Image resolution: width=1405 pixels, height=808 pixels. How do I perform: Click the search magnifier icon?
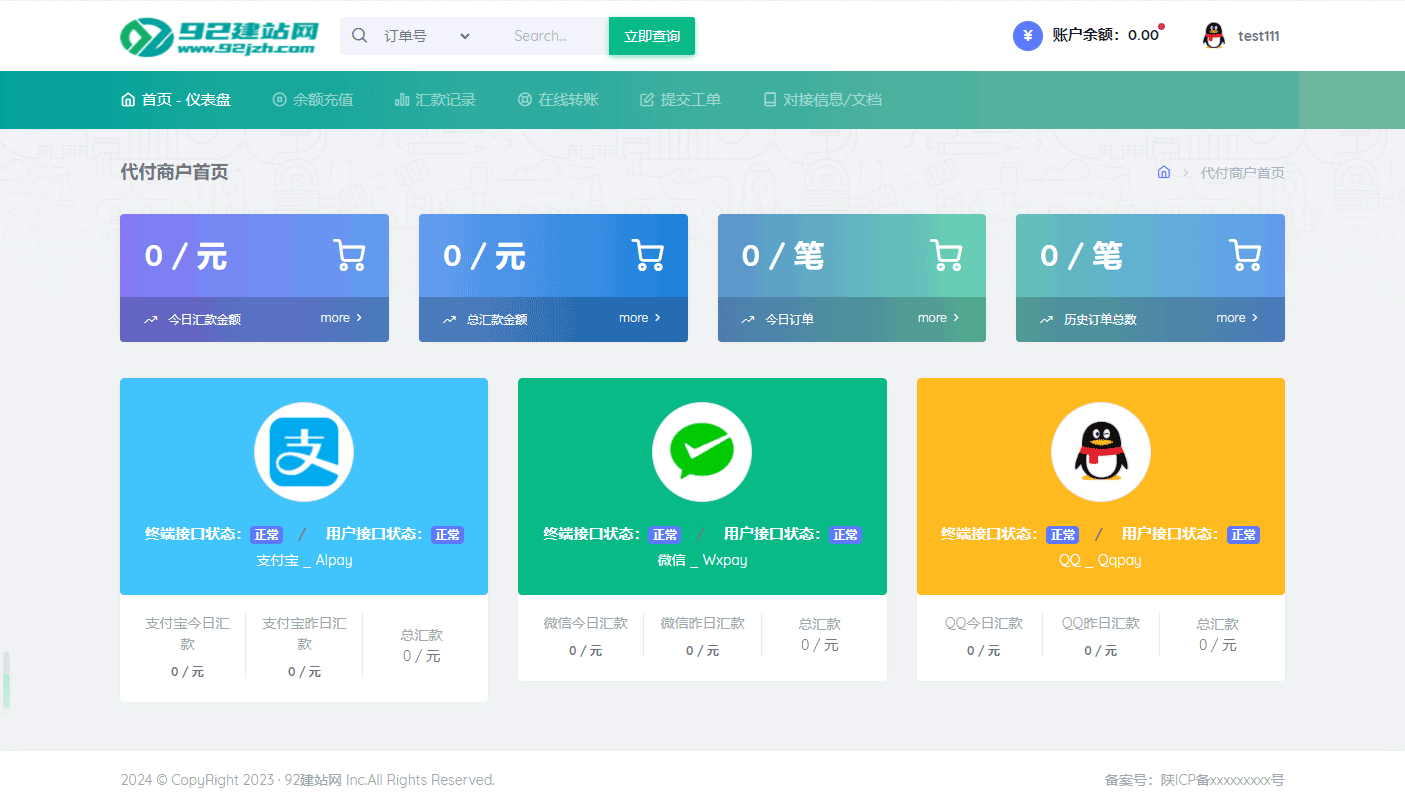(360, 36)
